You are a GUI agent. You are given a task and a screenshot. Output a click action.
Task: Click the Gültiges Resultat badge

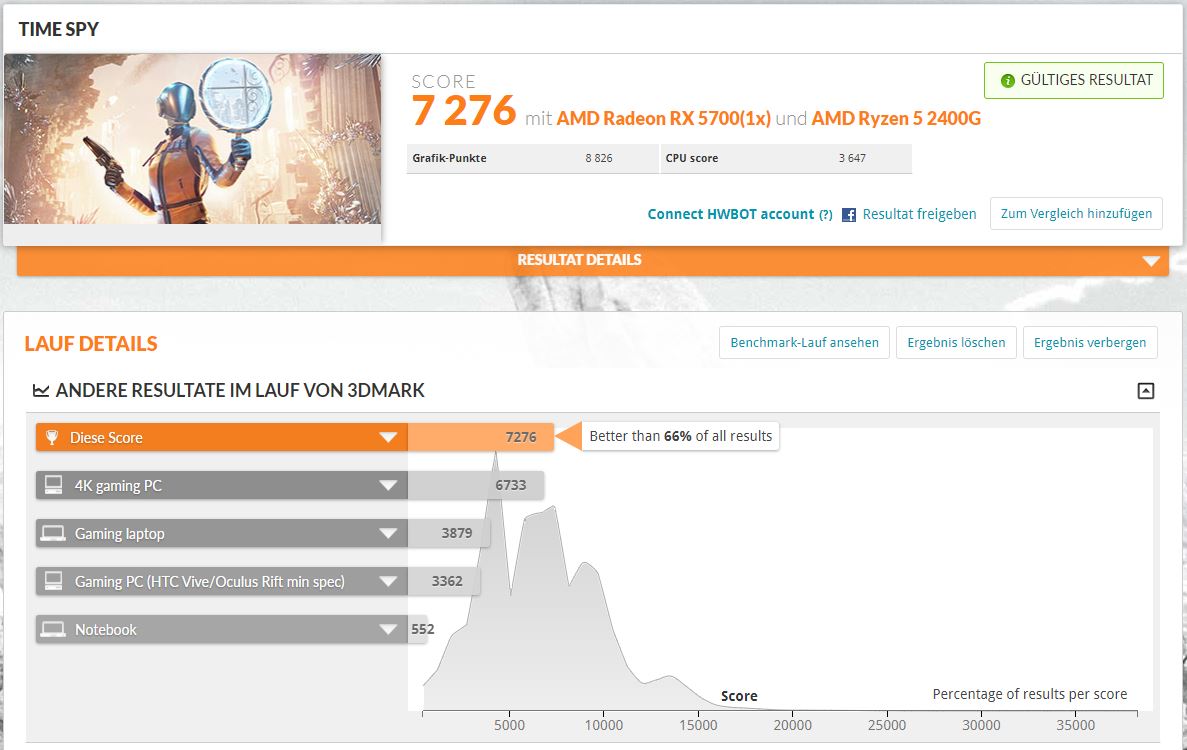pos(1073,80)
